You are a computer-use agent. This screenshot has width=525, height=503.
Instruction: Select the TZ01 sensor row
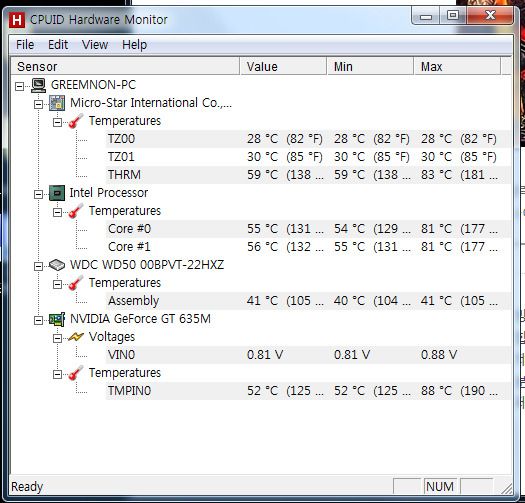click(308, 157)
